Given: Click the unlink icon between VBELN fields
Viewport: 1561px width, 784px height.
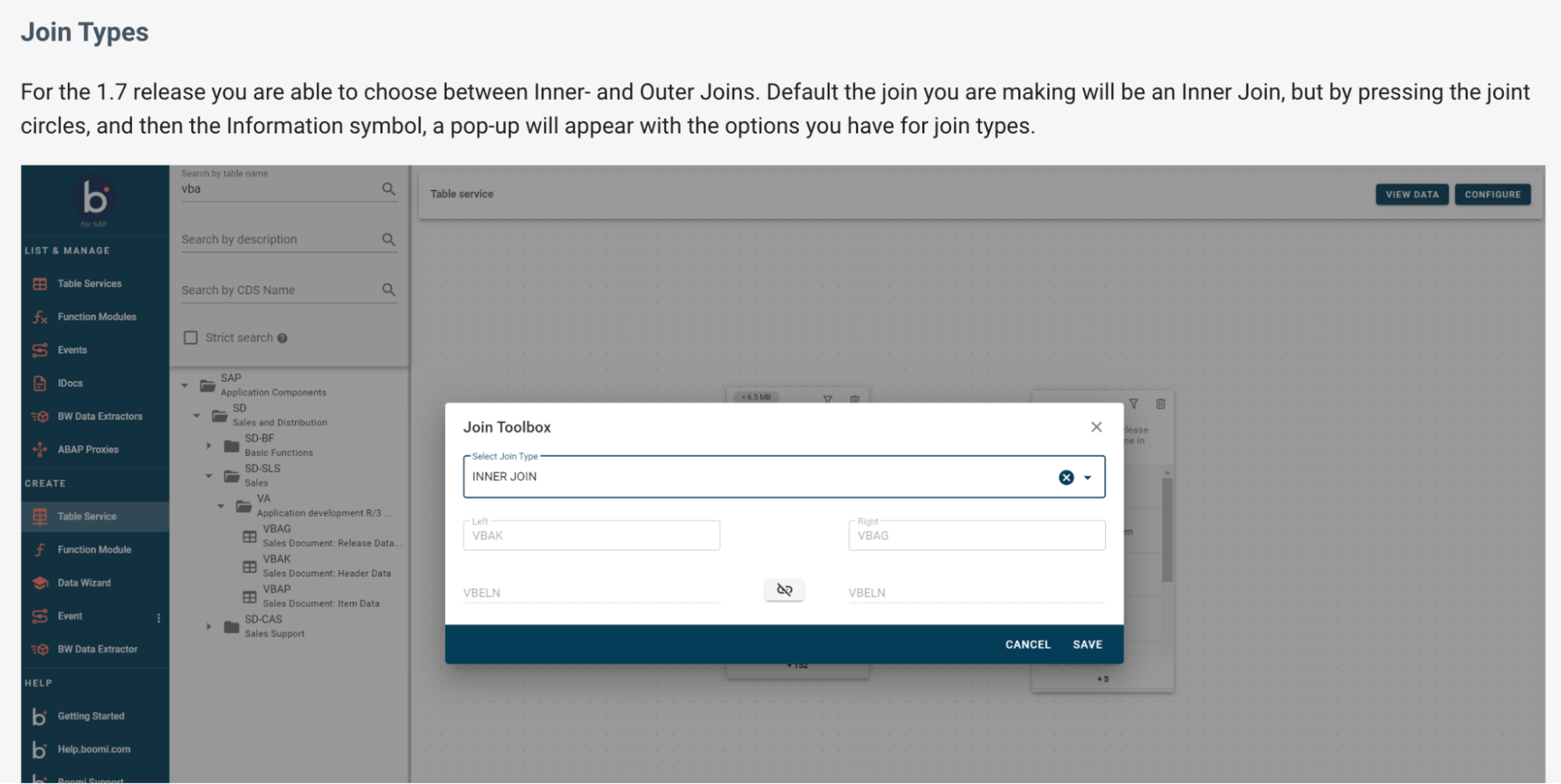Looking at the screenshot, I should tap(784, 590).
